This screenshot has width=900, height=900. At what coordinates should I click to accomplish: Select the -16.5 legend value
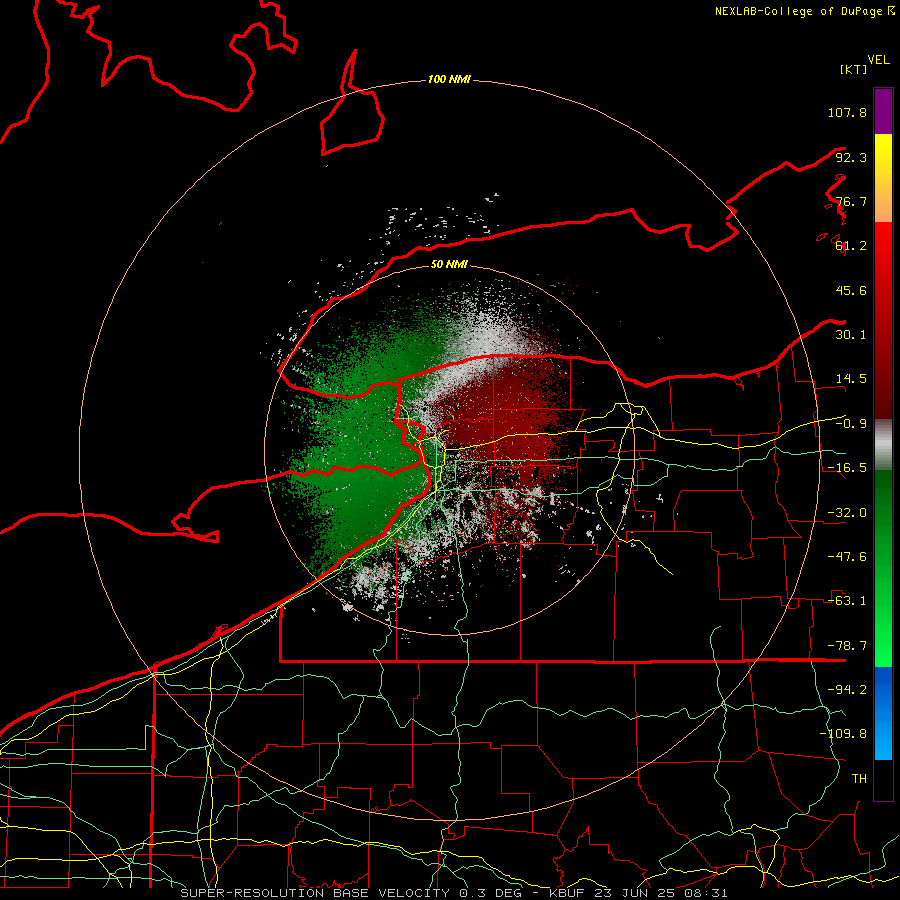(847, 468)
